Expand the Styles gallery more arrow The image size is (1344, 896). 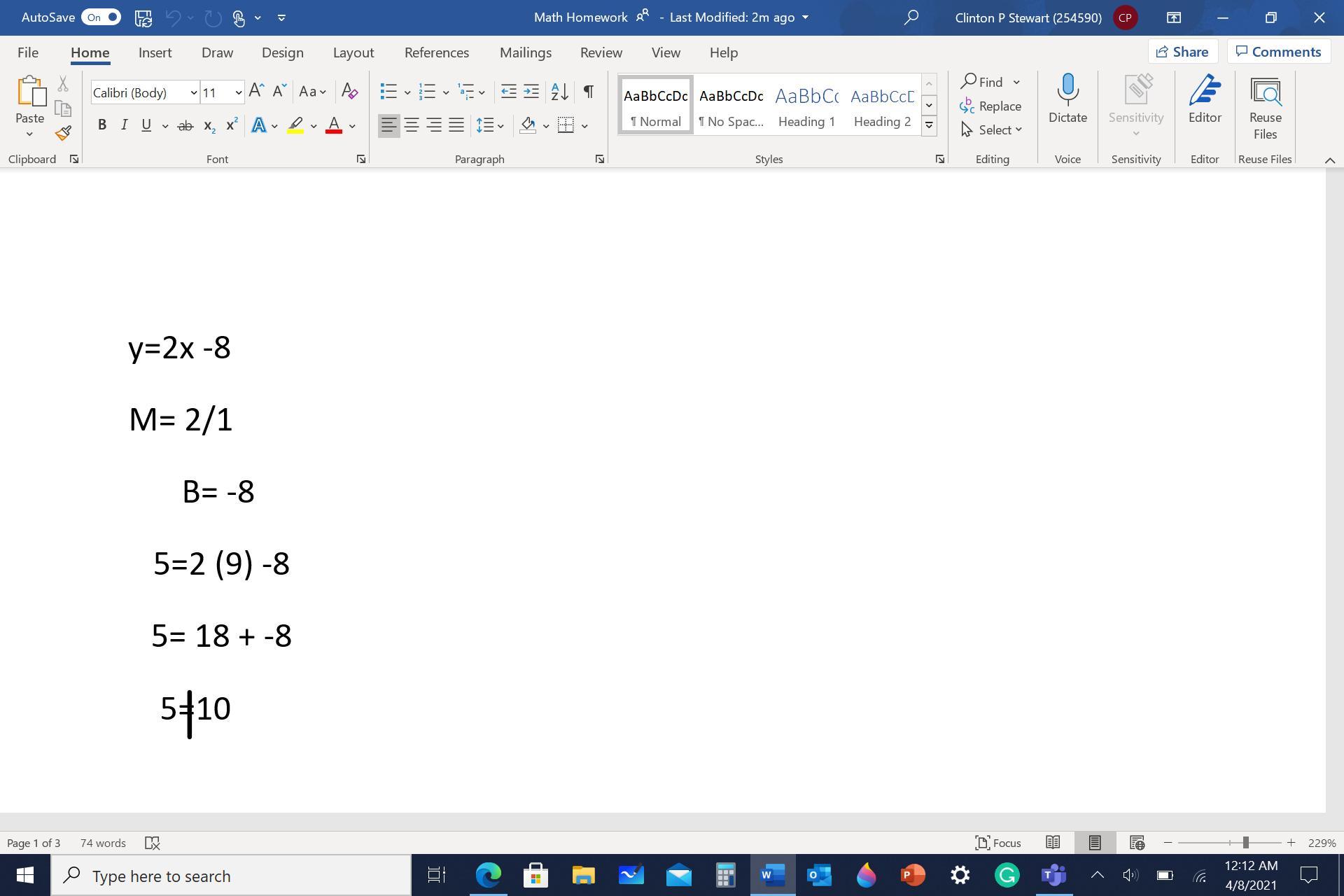pyautogui.click(x=929, y=126)
